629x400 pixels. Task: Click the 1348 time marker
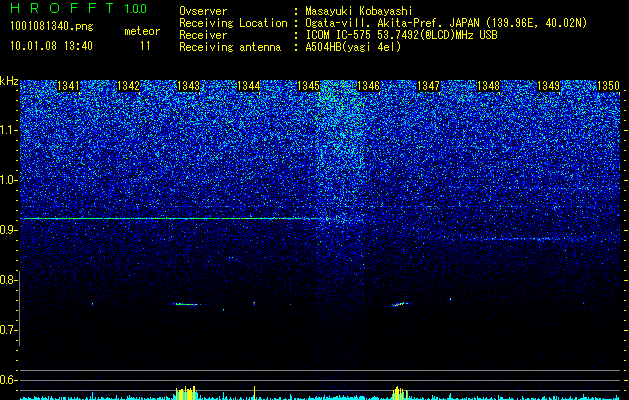pyautogui.click(x=489, y=86)
